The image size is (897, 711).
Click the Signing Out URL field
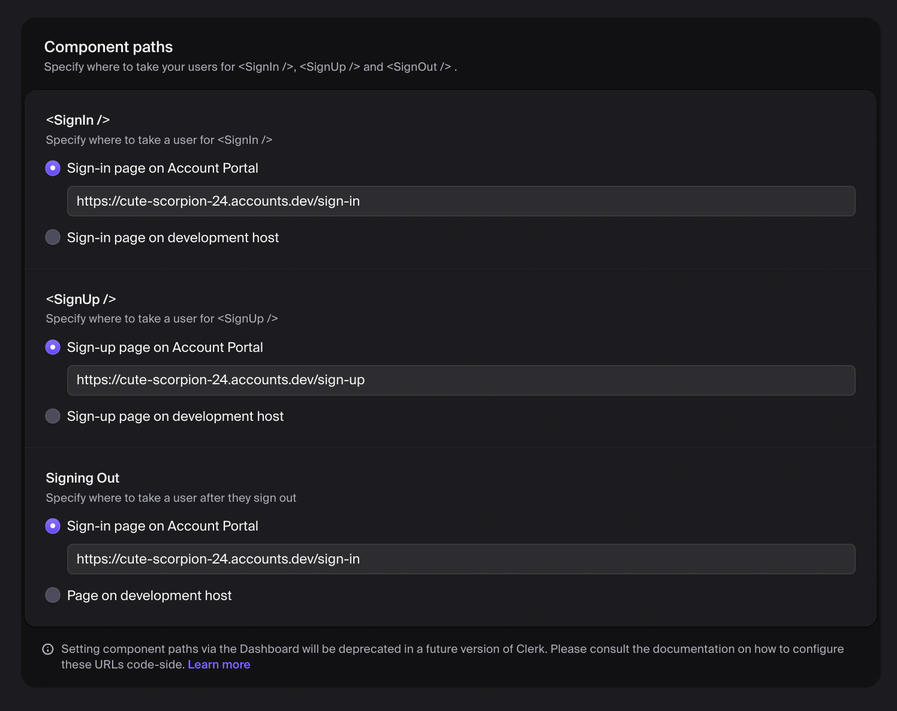460,558
